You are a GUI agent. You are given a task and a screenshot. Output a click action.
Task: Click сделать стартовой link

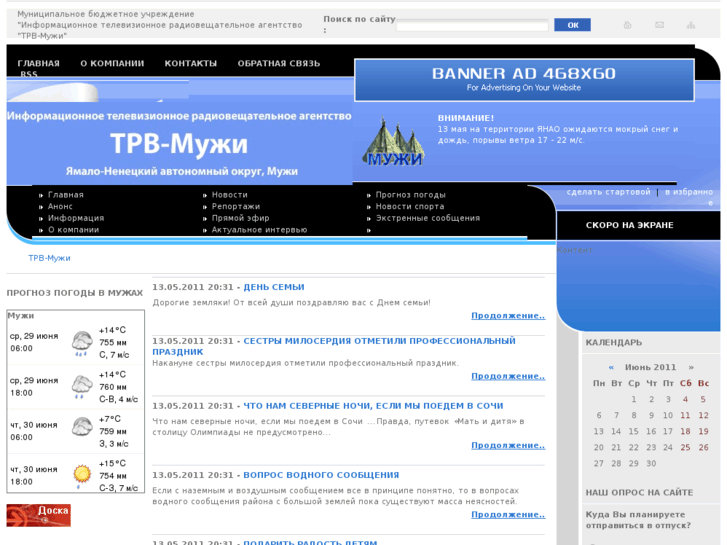tap(608, 192)
